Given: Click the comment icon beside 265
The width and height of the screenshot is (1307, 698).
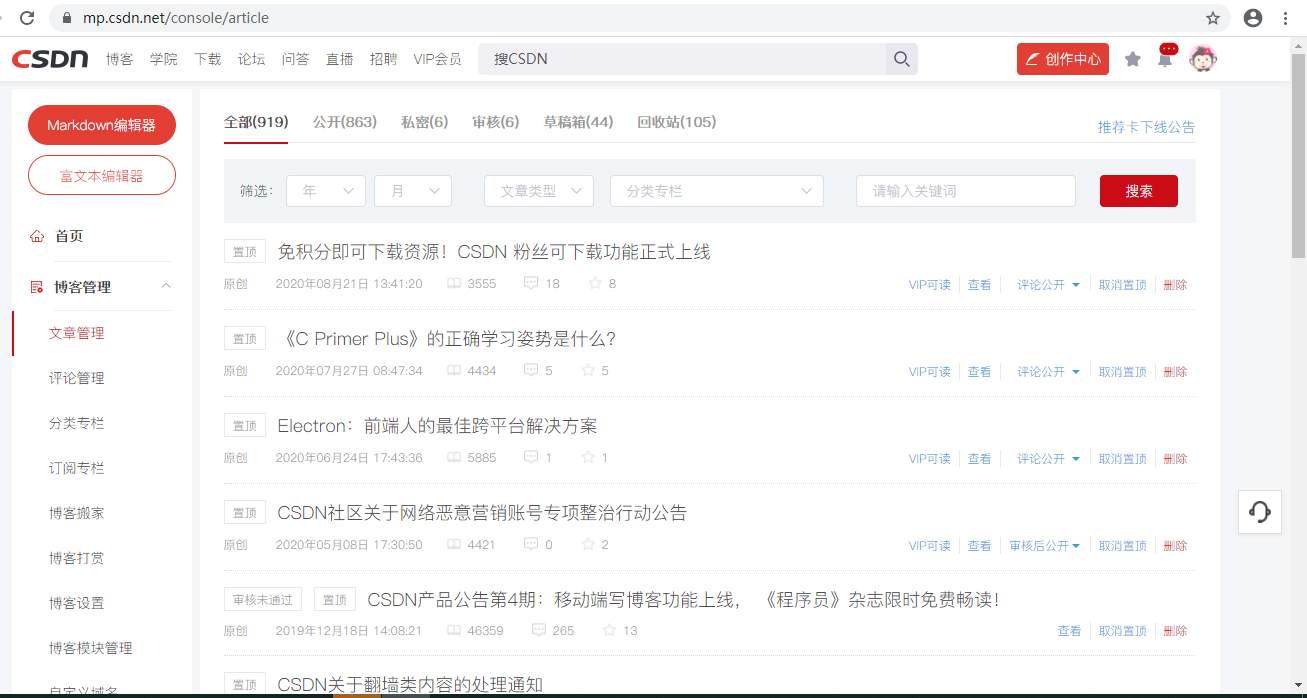Looking at the screenshot, I should tap(539, 631).
